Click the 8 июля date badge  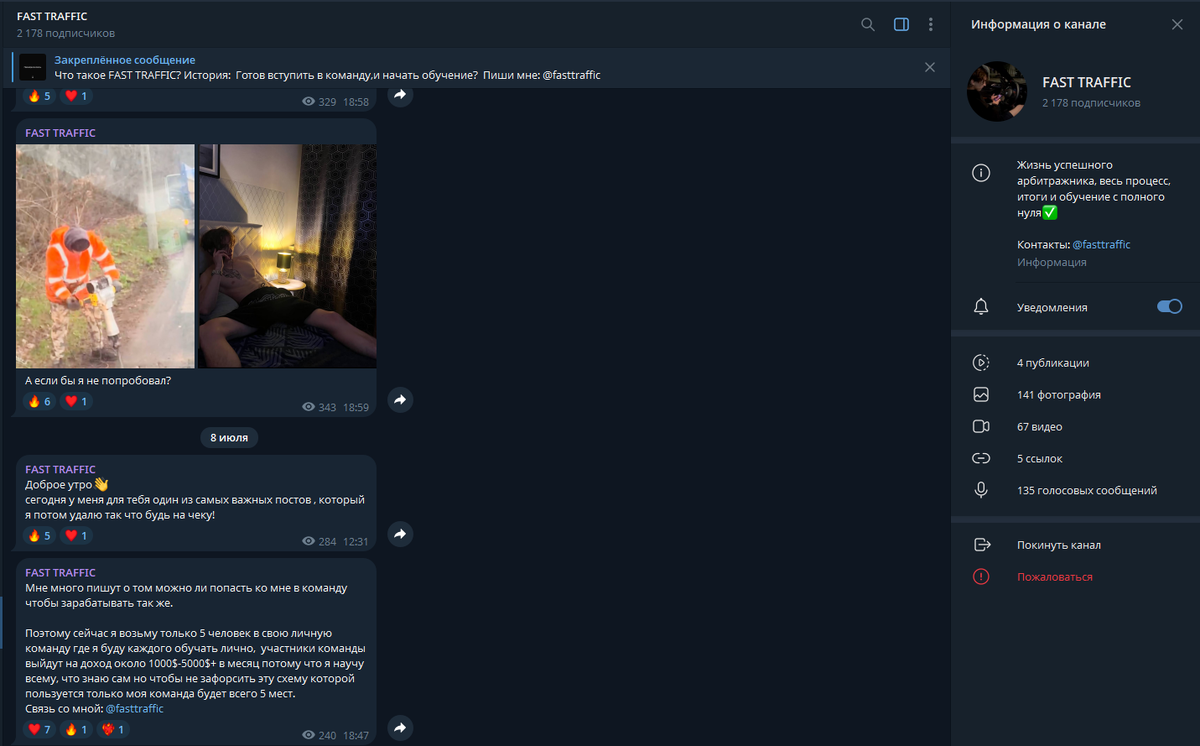click(229, 437)
